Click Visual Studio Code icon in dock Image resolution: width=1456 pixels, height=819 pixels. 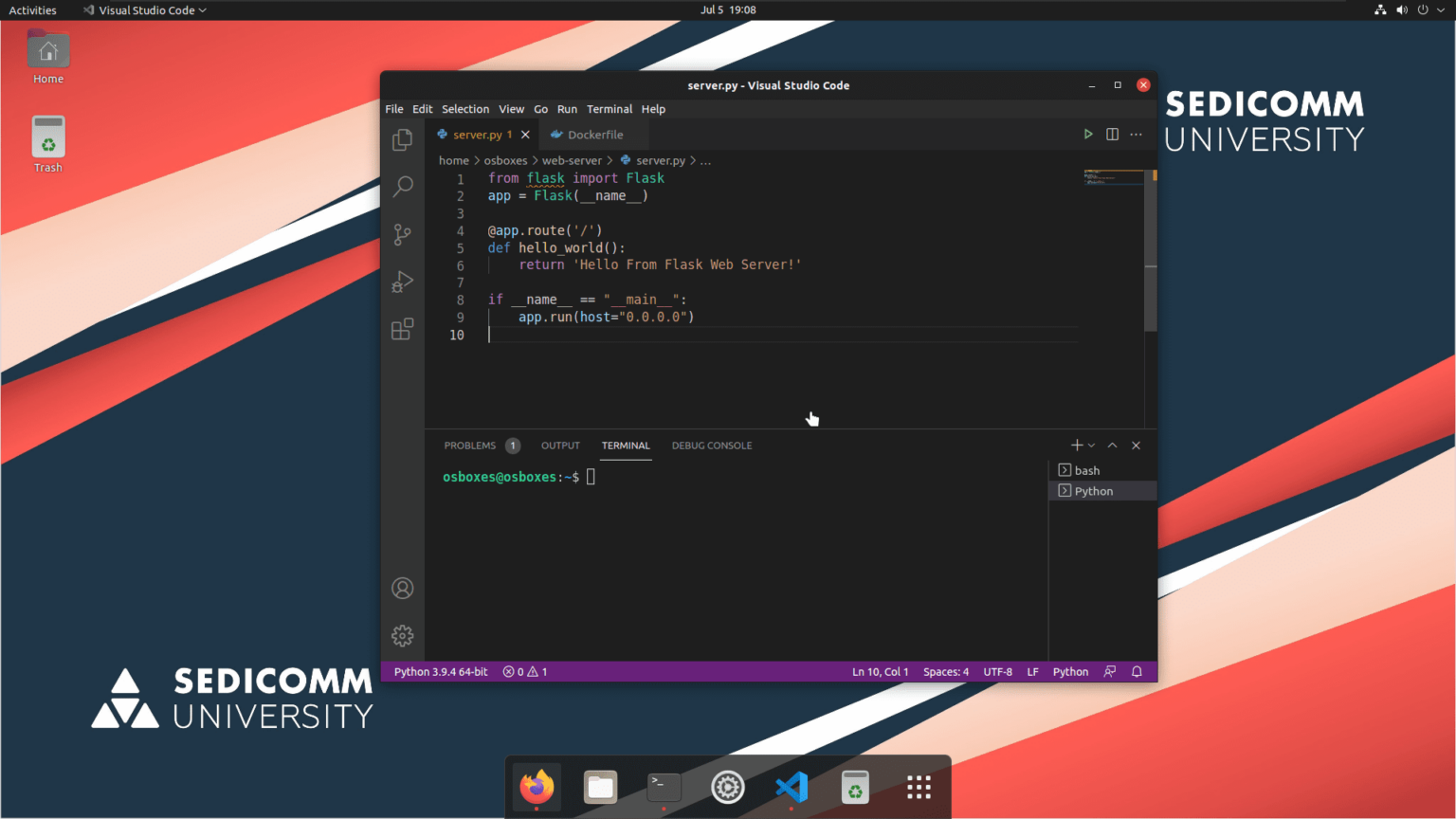click(x=792, y=787)
